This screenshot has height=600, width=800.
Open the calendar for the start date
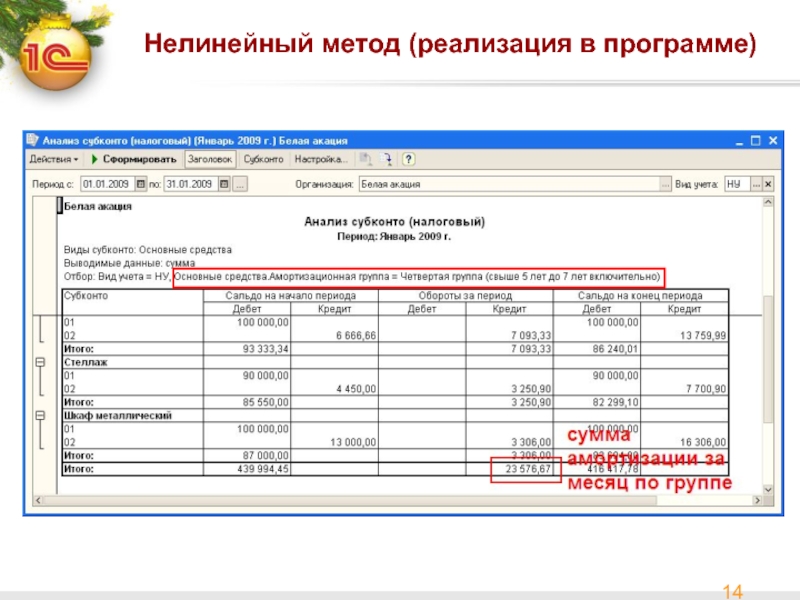point(141,184)
